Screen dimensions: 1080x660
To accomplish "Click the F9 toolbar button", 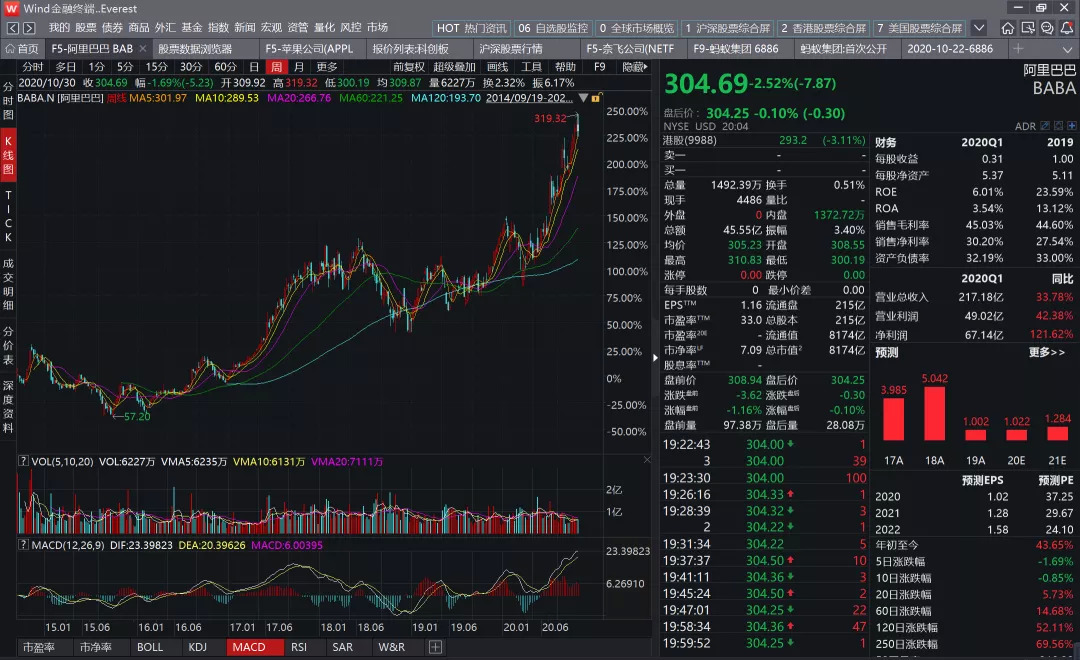I will pyautogui.click(x=600, y=67).
